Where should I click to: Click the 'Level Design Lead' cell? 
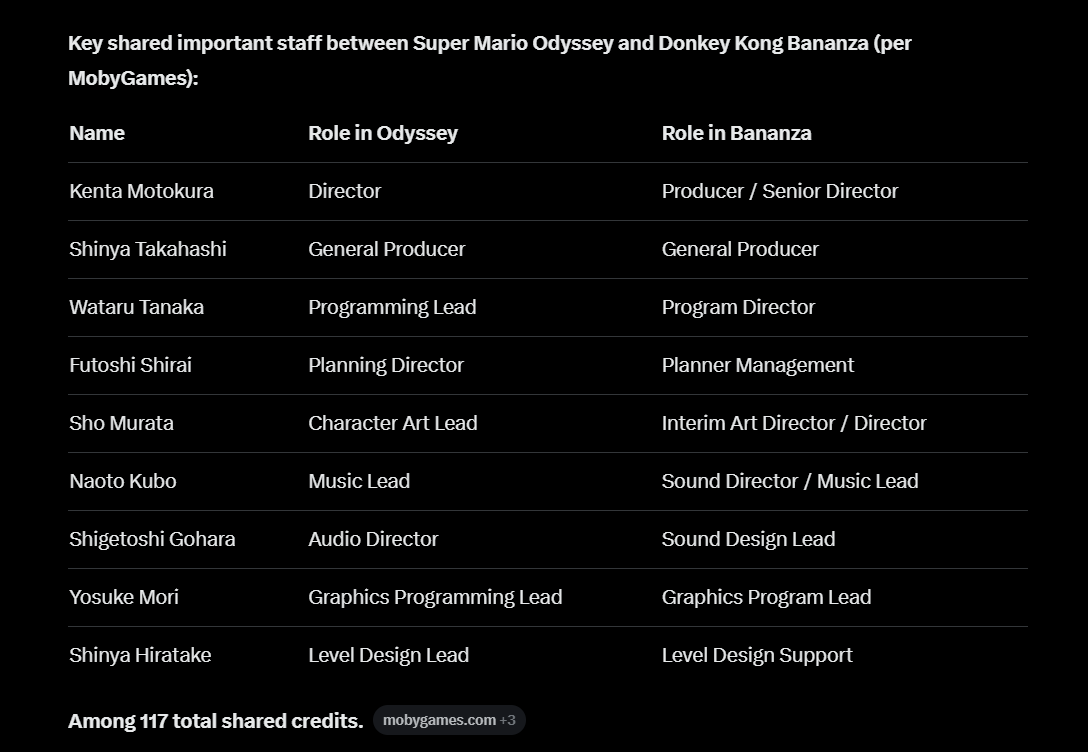pos(389,655)
